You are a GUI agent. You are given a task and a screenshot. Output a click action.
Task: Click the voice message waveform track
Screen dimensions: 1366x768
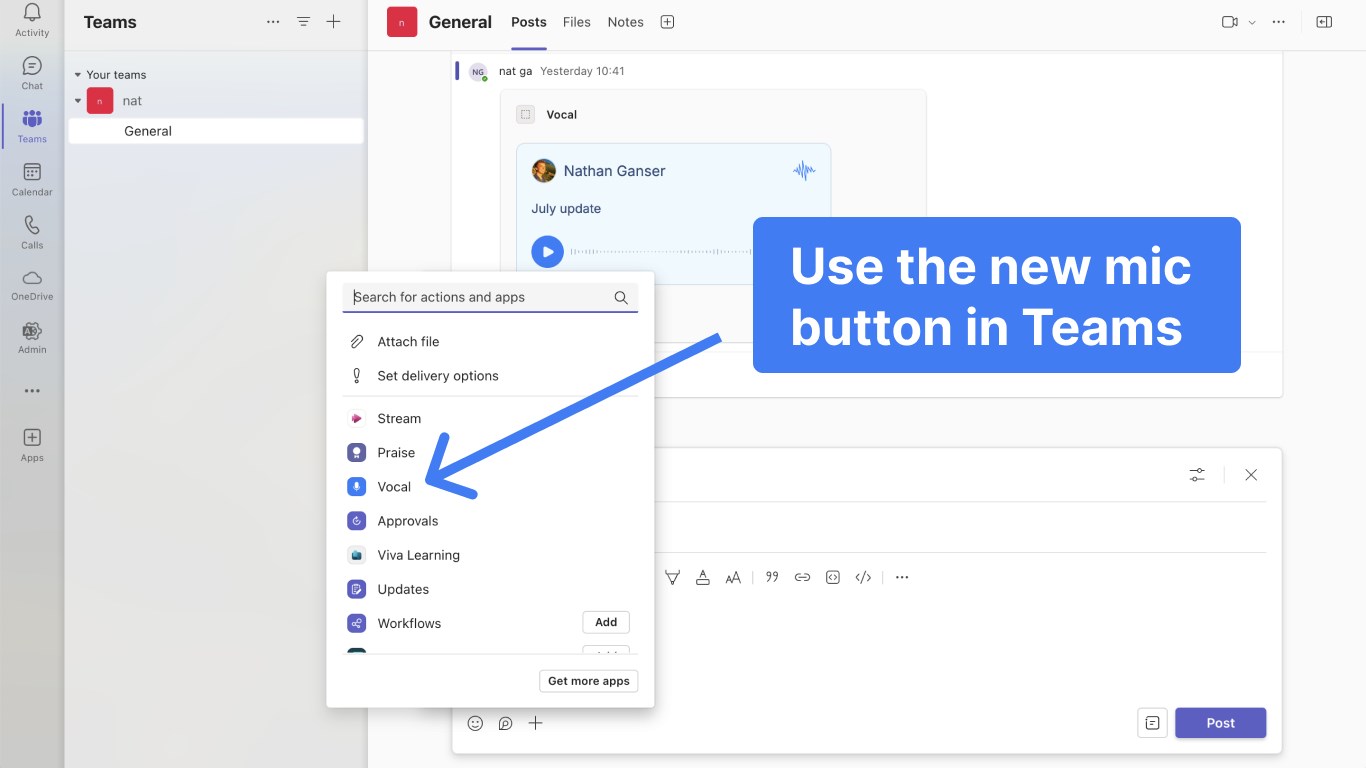click(x=660, y=252)
